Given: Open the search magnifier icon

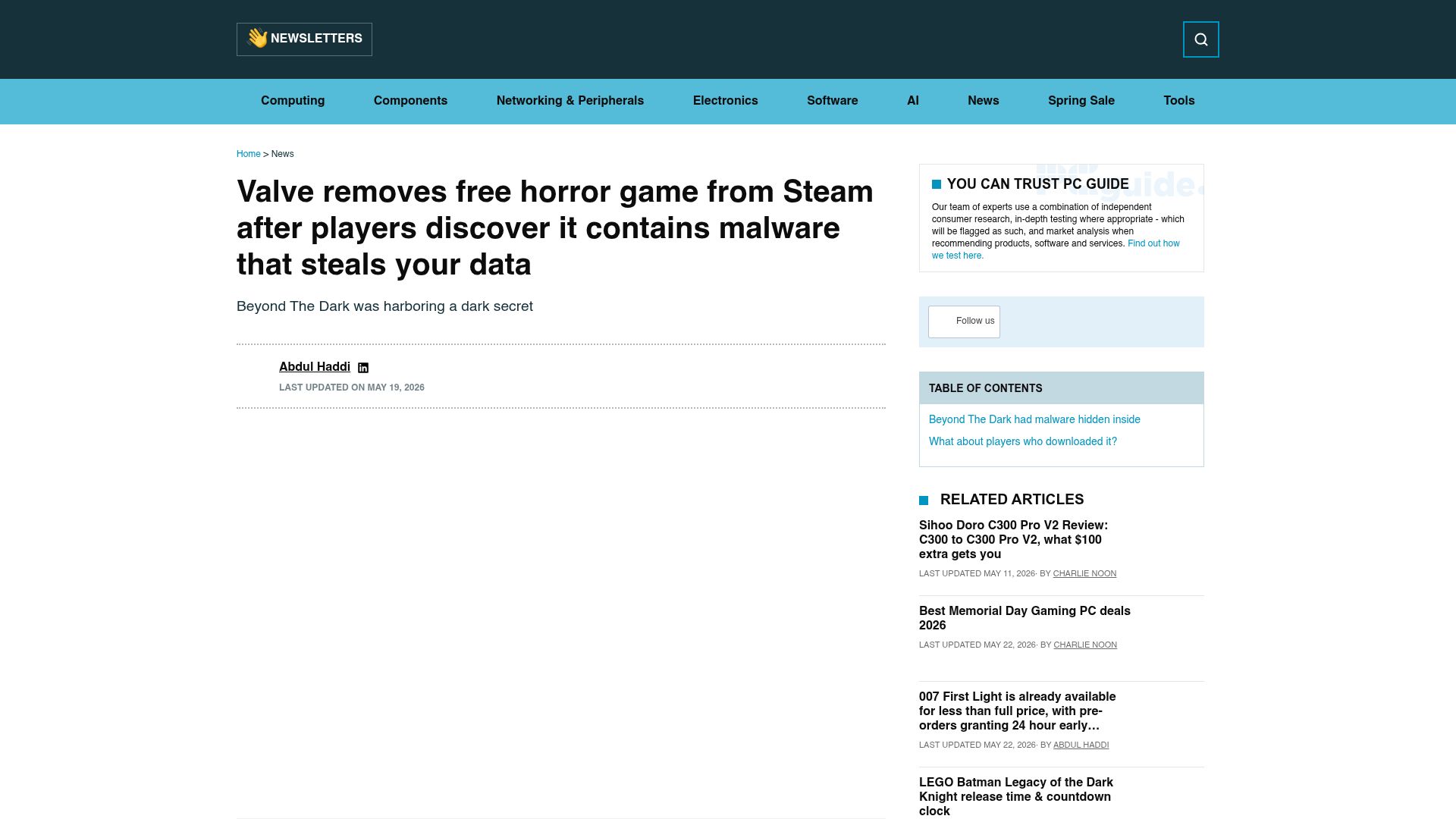Looking at the screenshot, I should [1200, 39].
